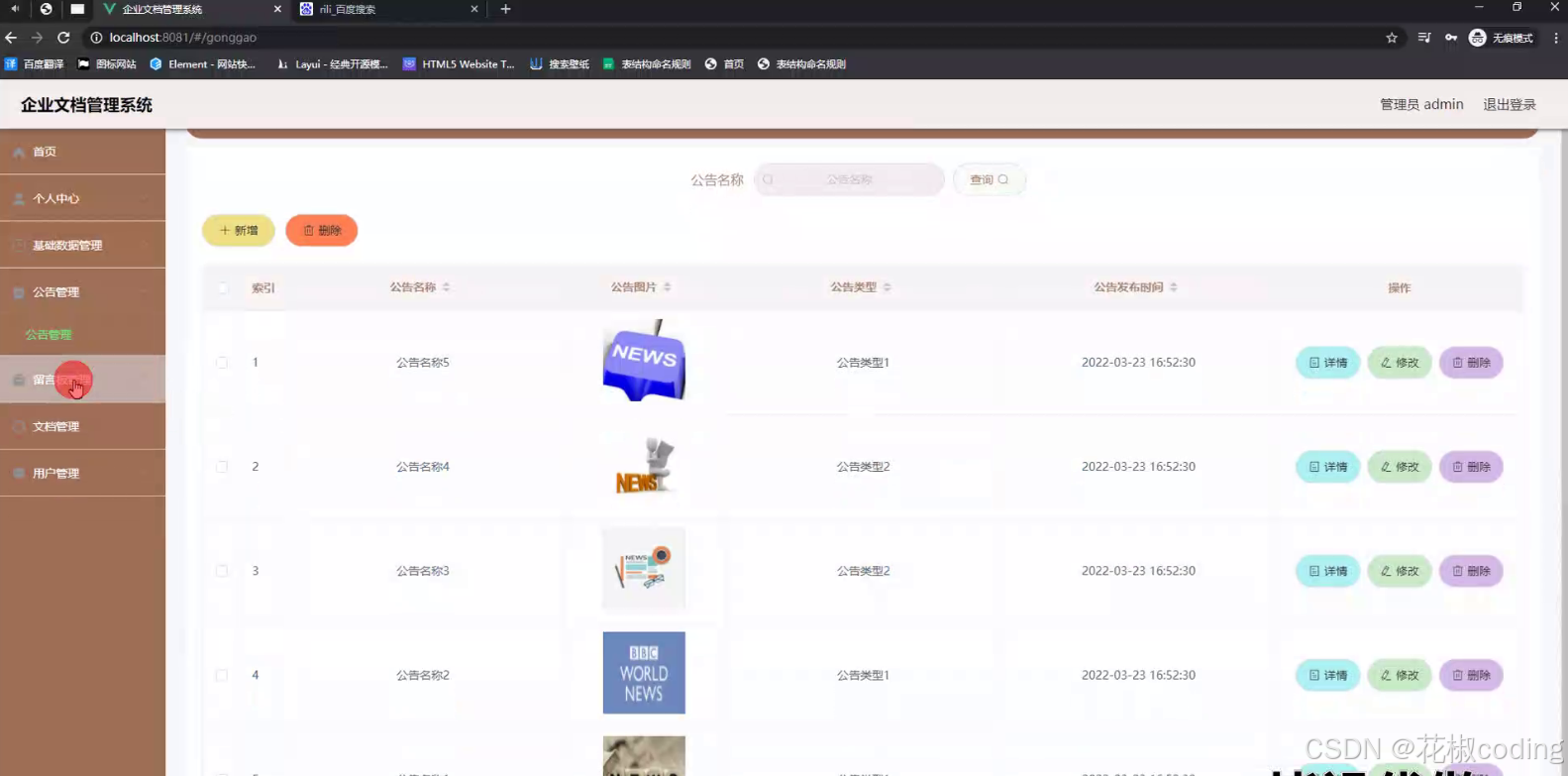This screenshot has height=776, width=1568.
Task: Open the HTML5 Website T... bookmark
Action: point(459,63)
